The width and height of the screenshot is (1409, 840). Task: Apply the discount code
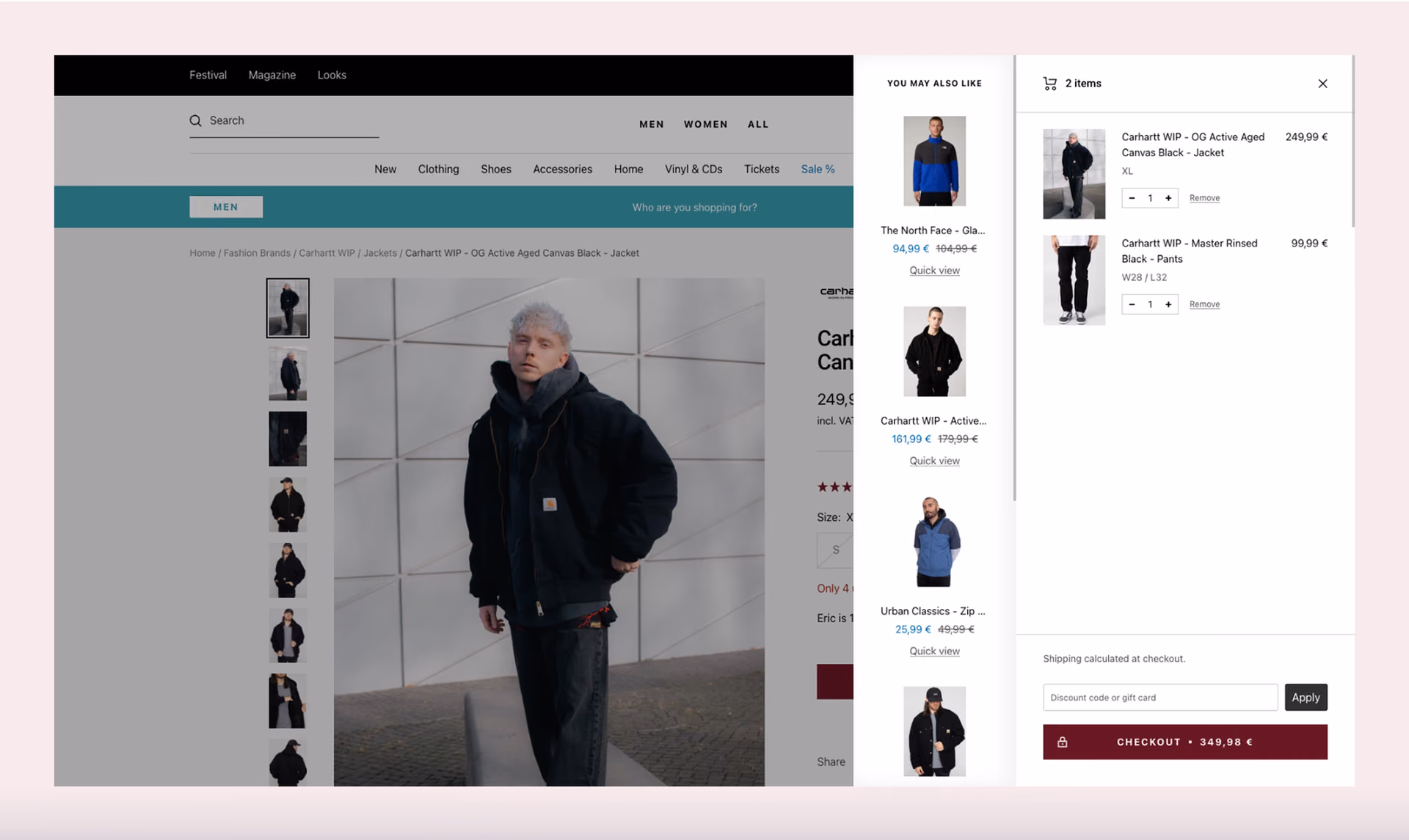(x=1306, y=698)
